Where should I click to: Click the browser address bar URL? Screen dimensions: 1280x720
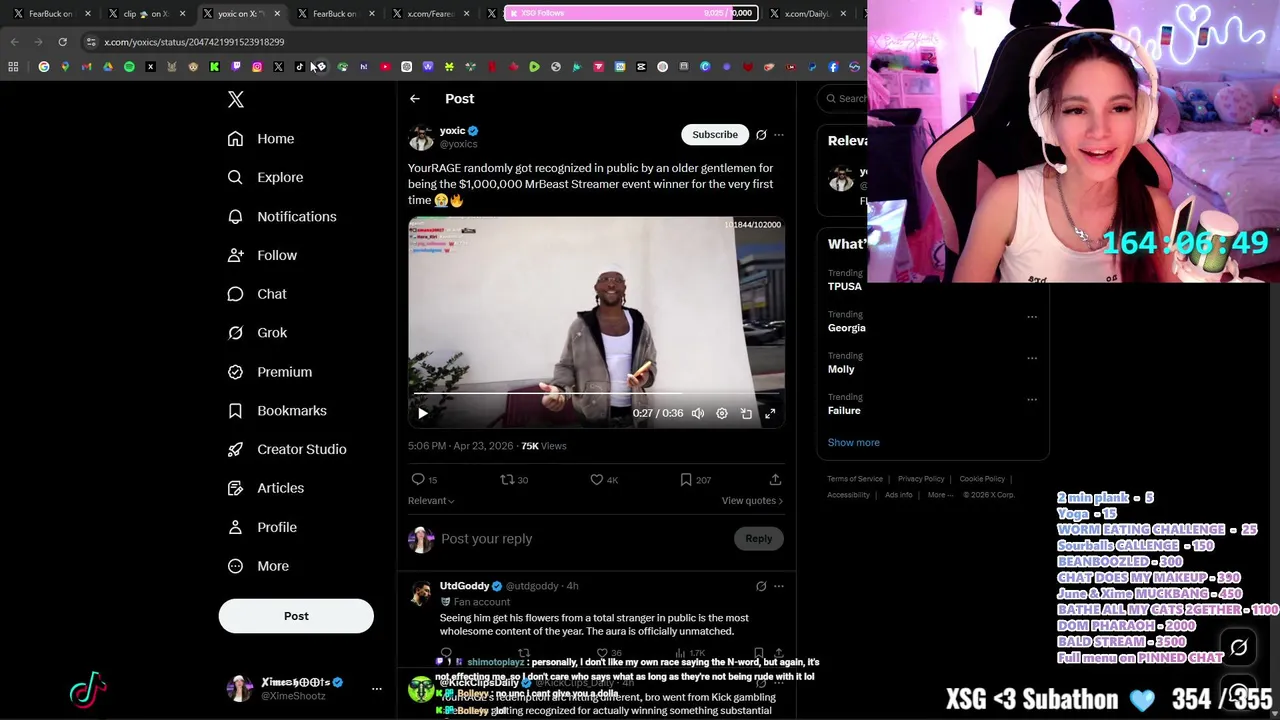(194, 42)
